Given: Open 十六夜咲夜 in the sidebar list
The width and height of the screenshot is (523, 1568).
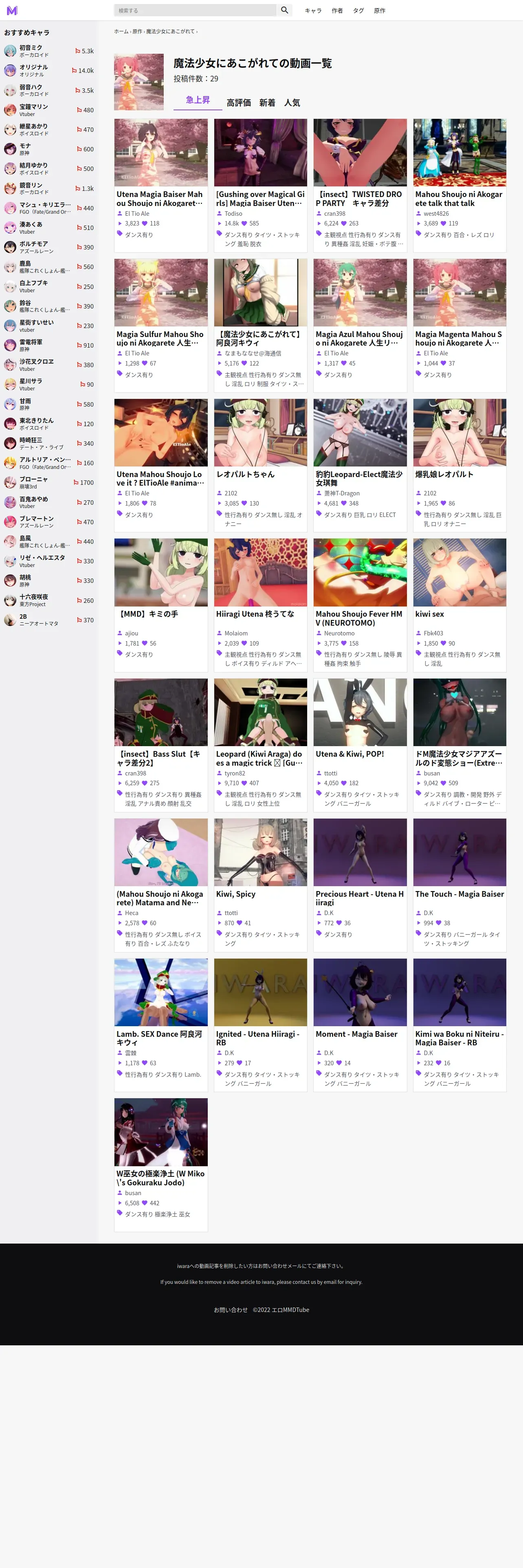Looking at the screenshot, I should pyautogui.click(x=49, y=600).
